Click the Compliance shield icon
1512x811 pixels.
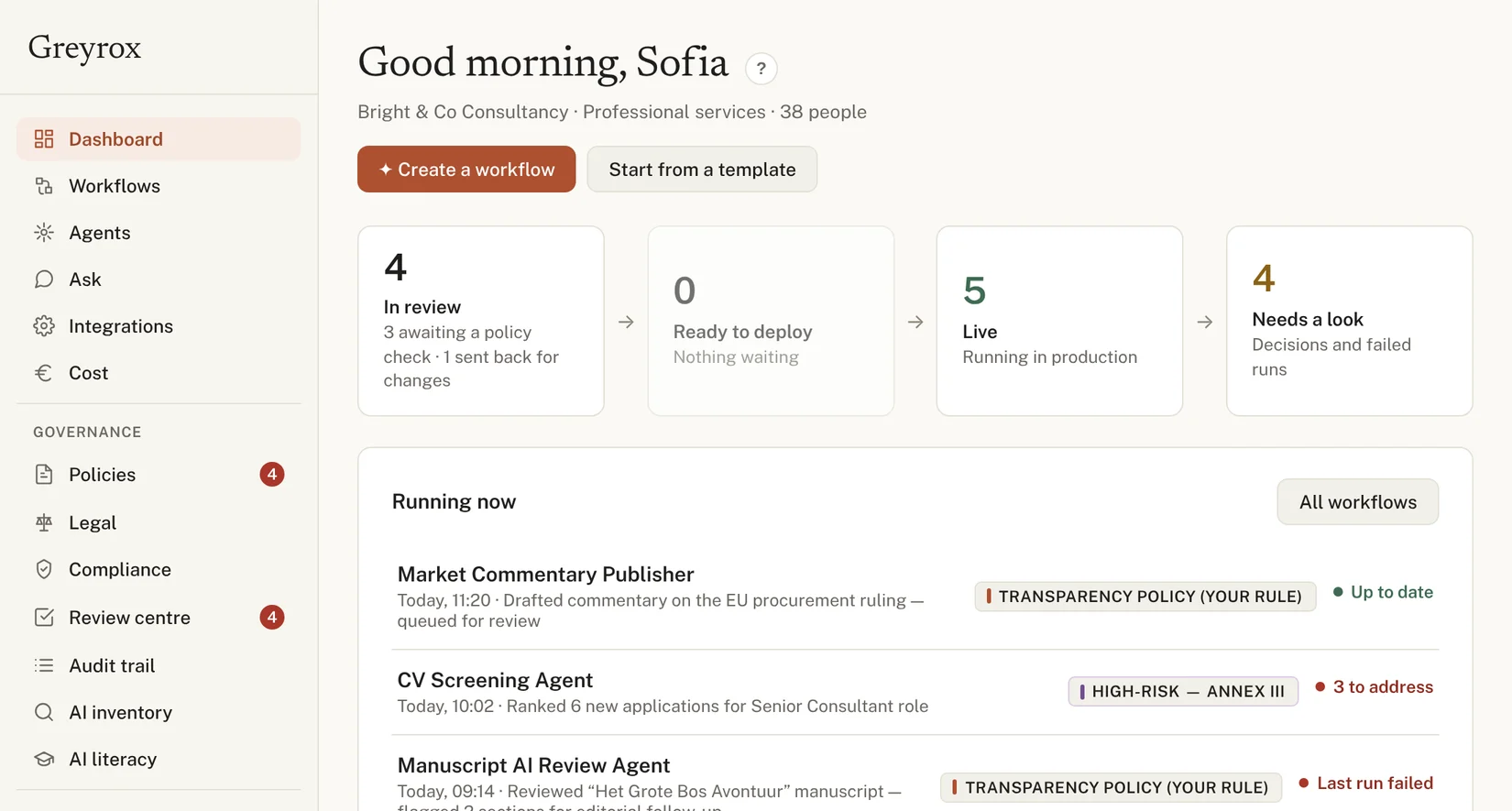point(44,569)
